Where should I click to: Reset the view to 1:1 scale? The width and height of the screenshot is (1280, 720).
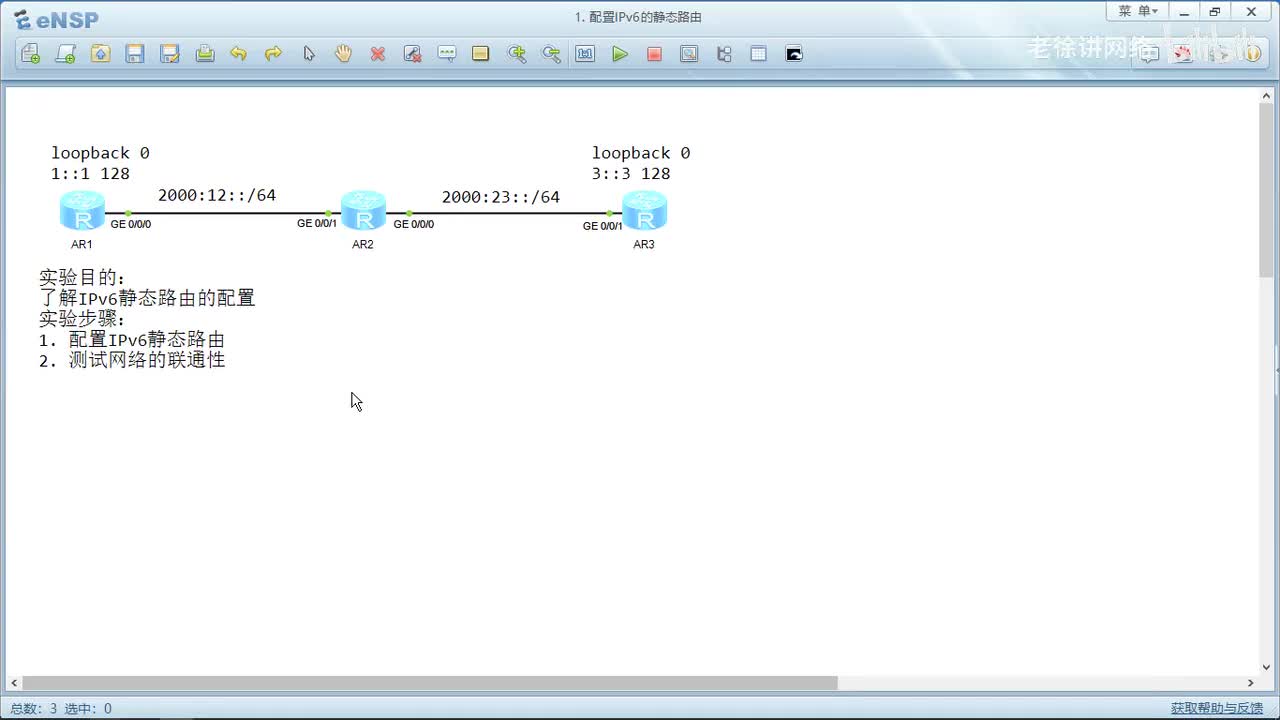click(585, 54)
